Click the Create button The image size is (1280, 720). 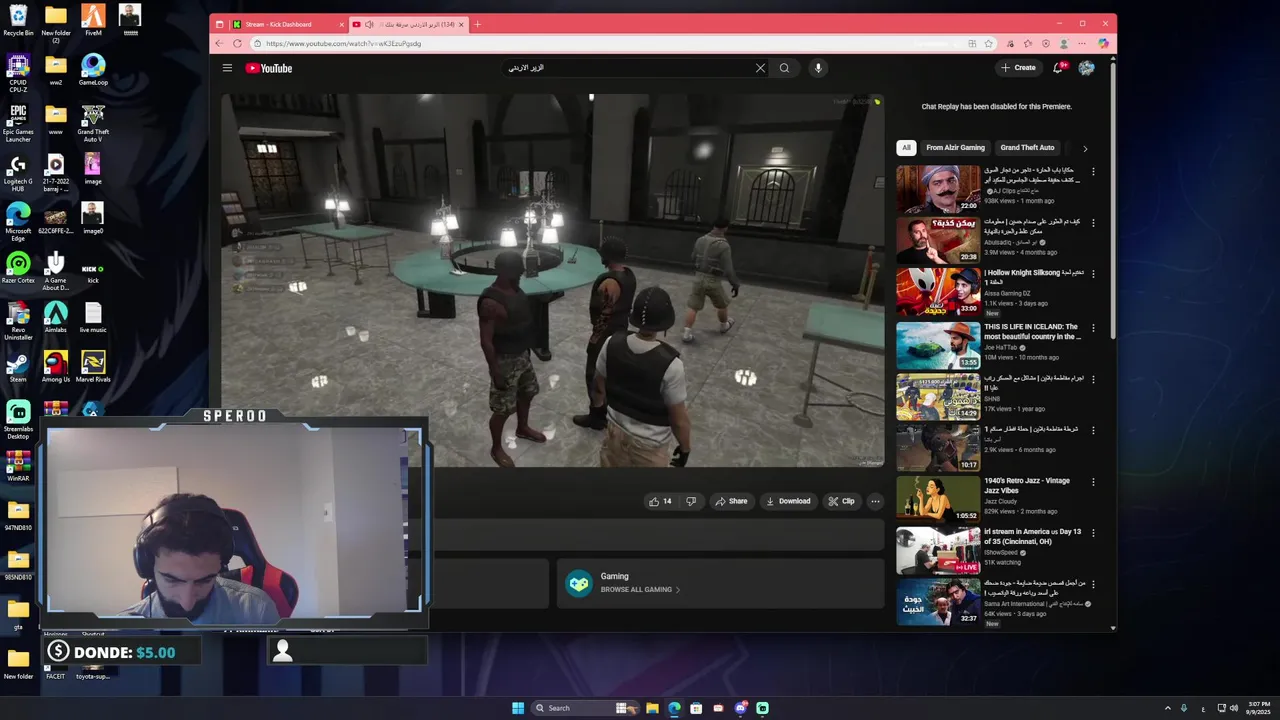[x=1018, y=68]
